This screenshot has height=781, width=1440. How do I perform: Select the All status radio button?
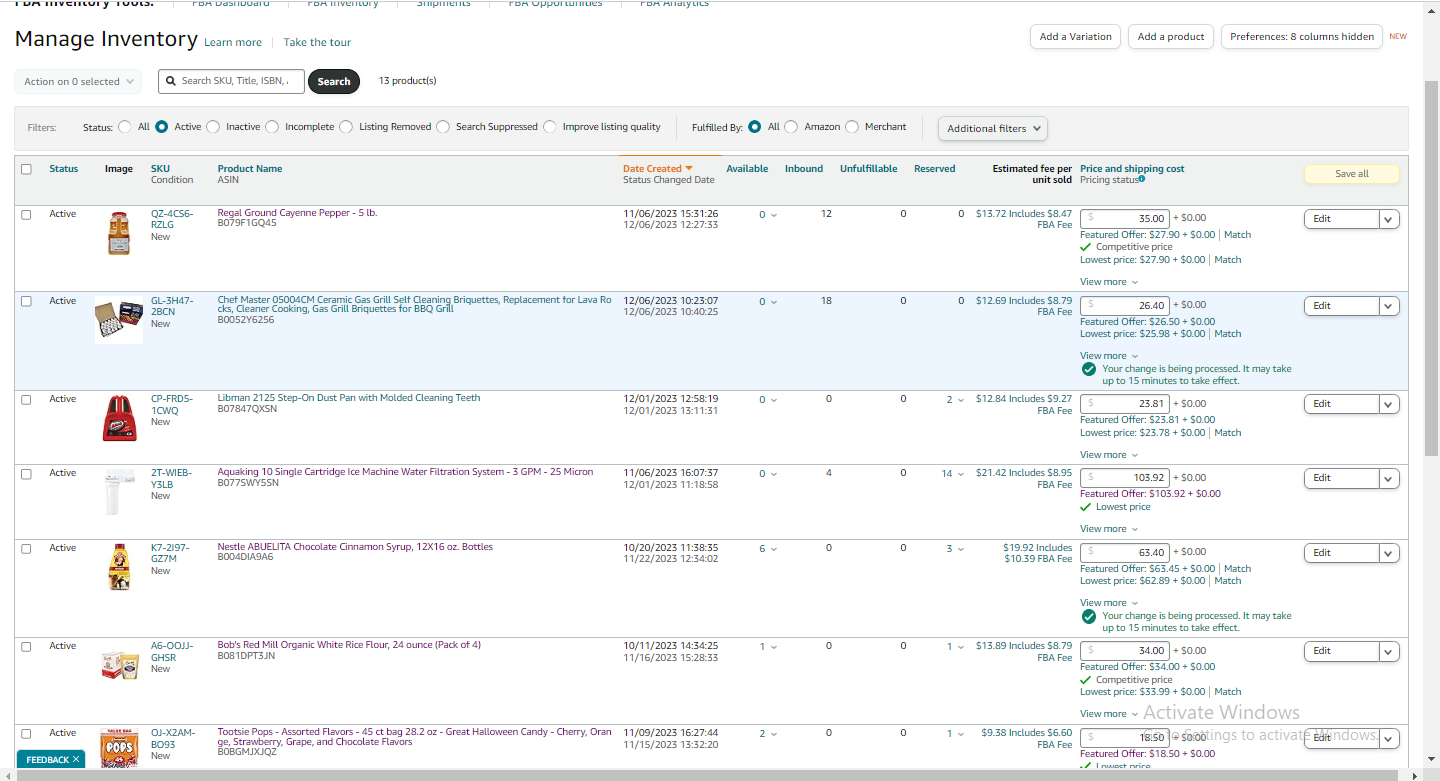pyautogui.click(x=125, y=127)
